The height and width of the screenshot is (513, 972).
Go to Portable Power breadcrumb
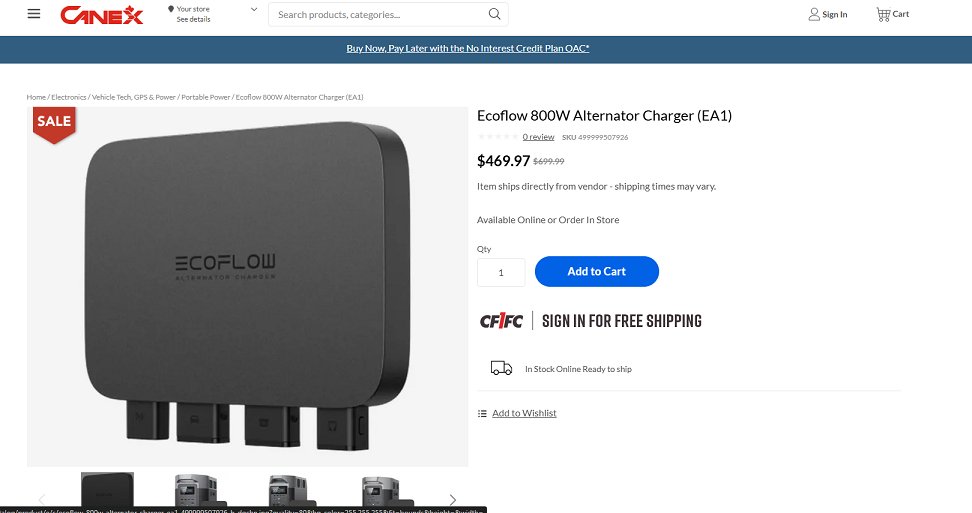click(205, 97)
